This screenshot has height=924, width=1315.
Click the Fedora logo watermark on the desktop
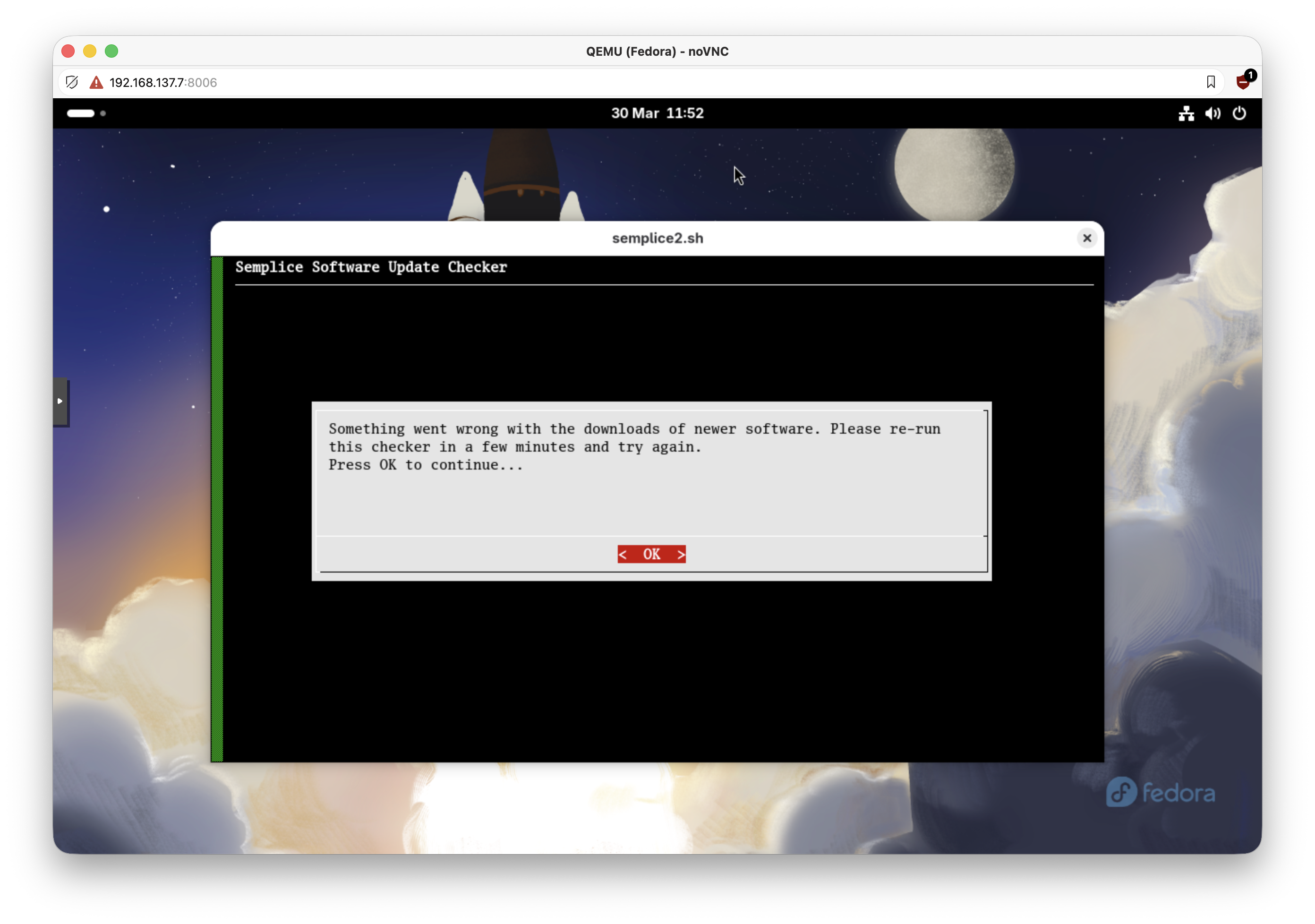pos(1161,792)
